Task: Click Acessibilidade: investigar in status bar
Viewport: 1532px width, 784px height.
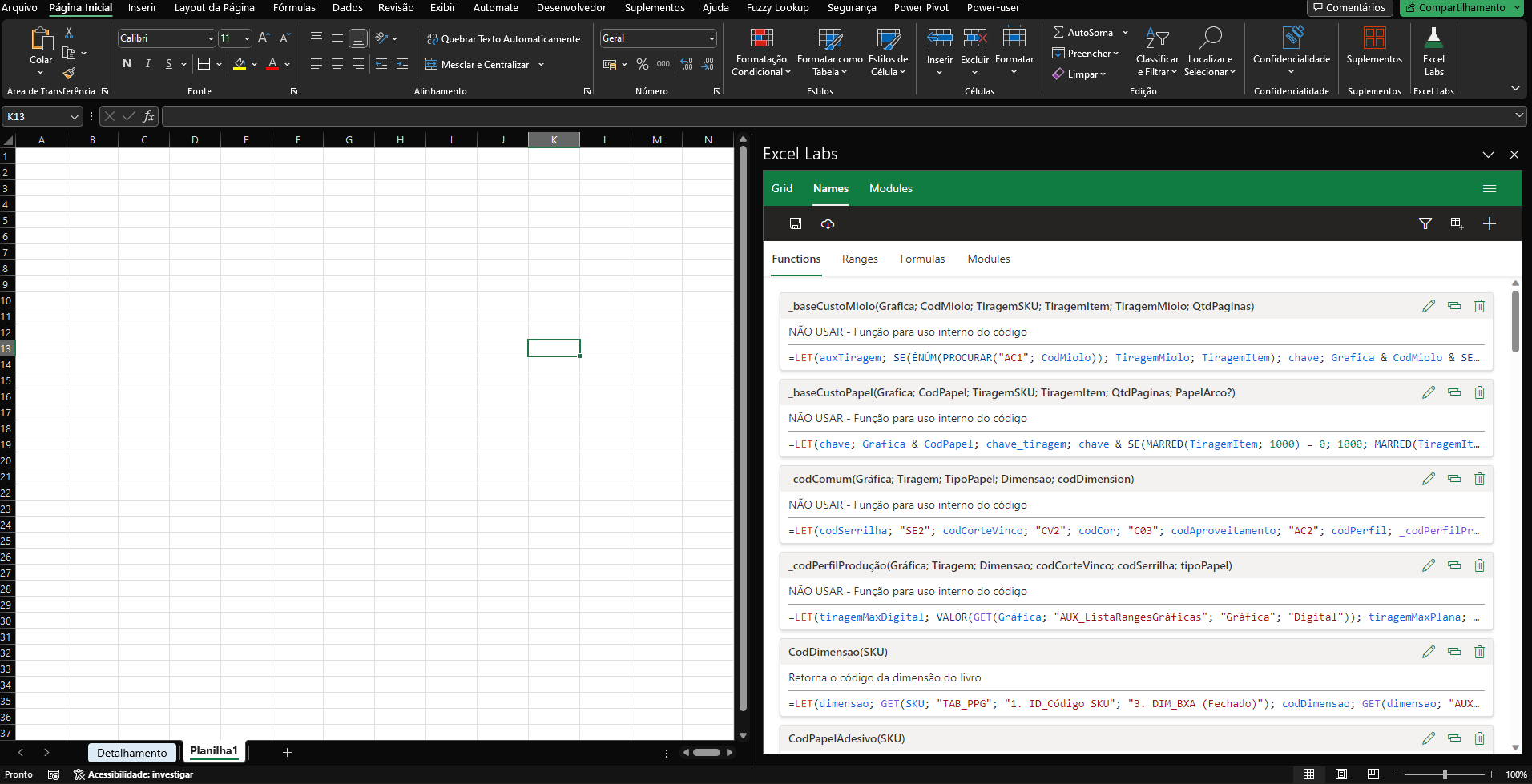Action: (134, 774)
